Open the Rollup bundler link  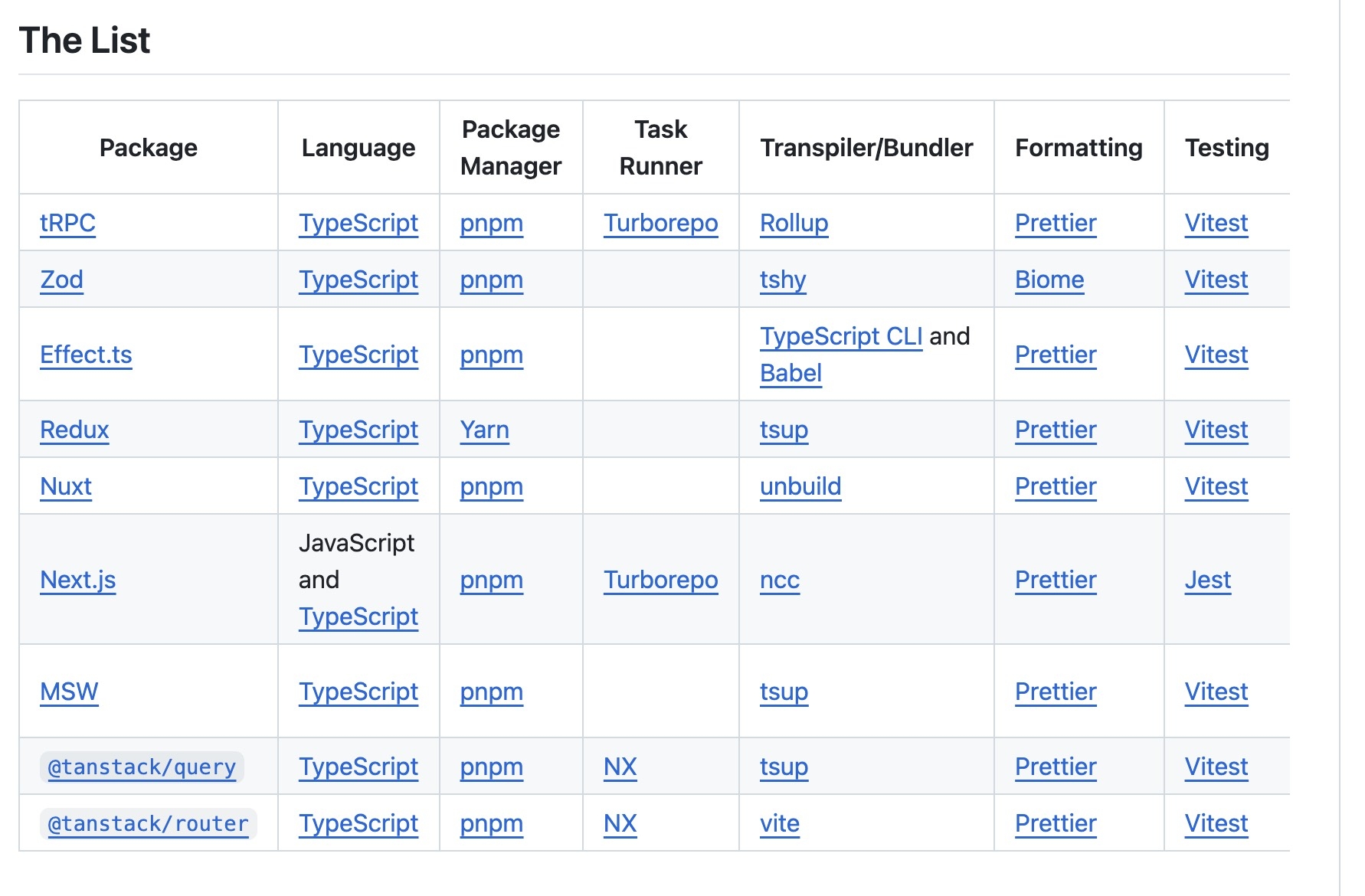pyautogui.click(x=794, y=223)
